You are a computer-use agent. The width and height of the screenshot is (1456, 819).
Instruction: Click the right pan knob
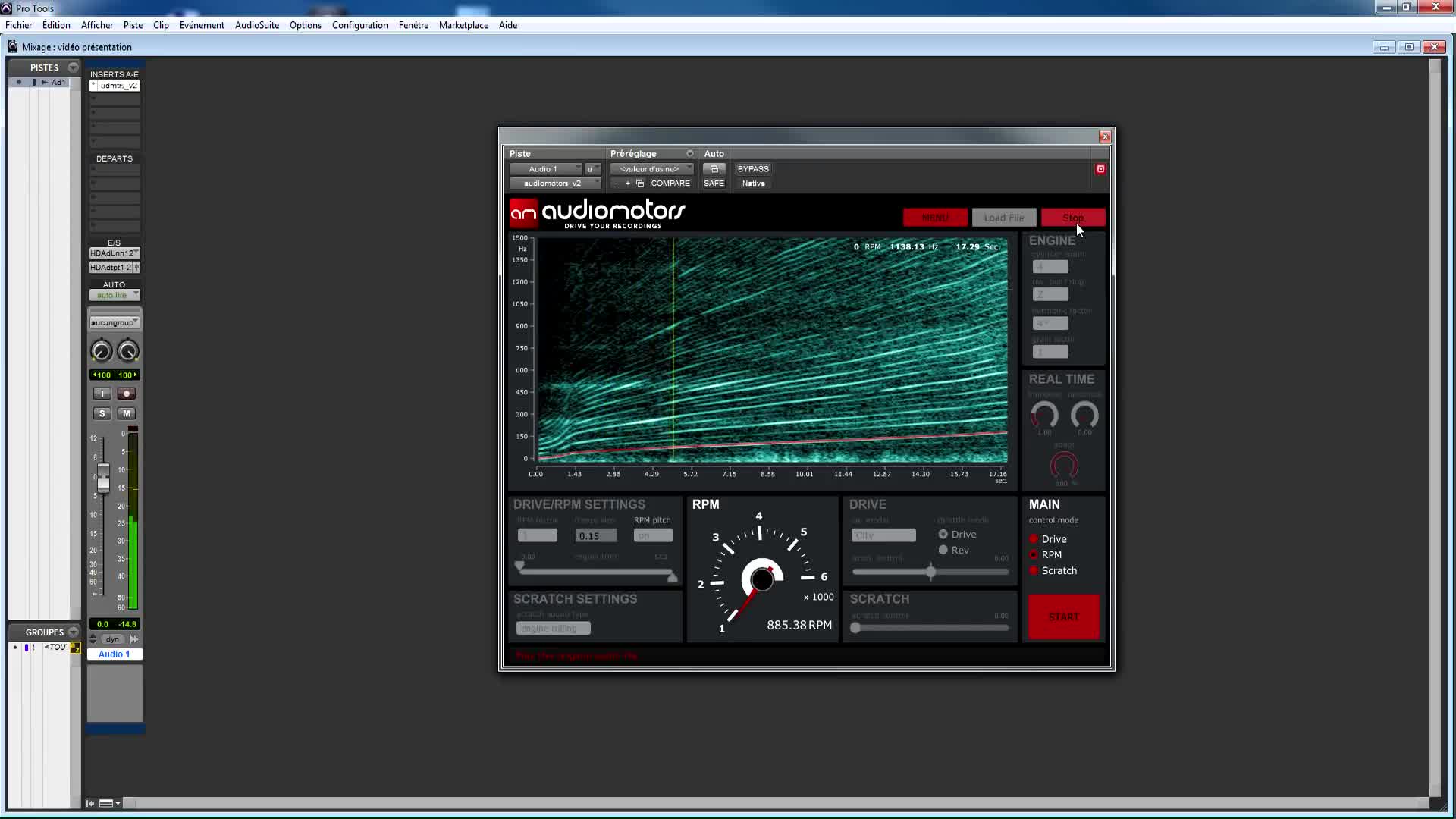pos(128,351)
